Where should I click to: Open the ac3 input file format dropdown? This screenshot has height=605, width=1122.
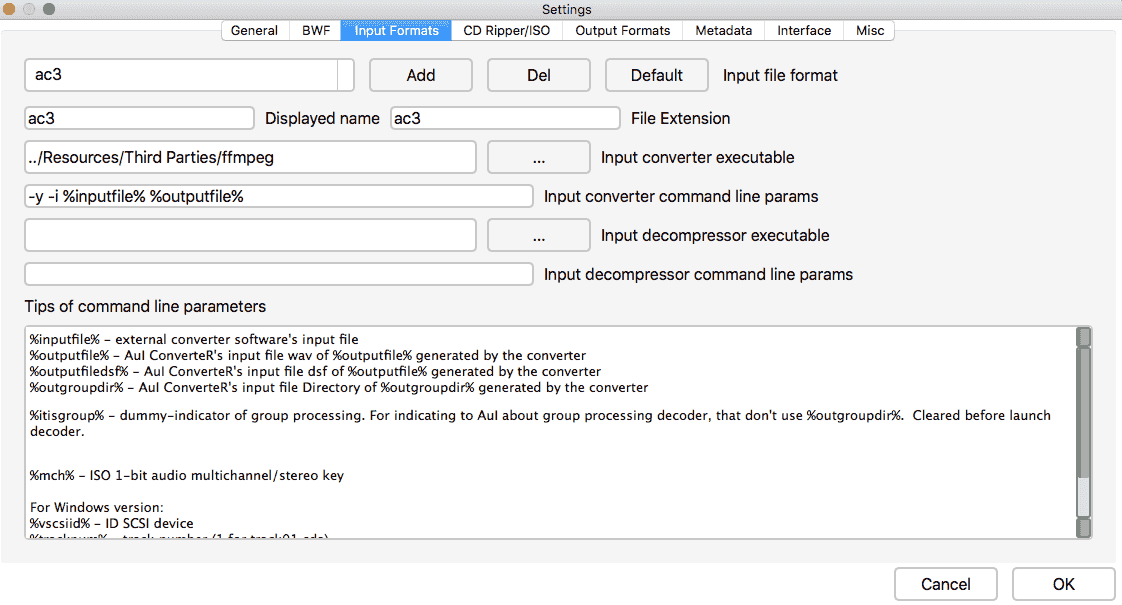pyautogui.click(x=190, y=75)
